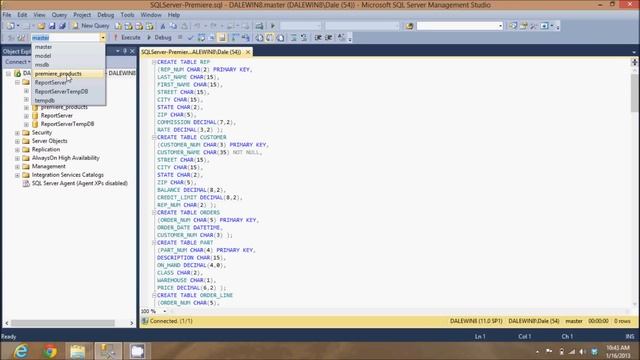Expand the Management folder node

(17, 167)
